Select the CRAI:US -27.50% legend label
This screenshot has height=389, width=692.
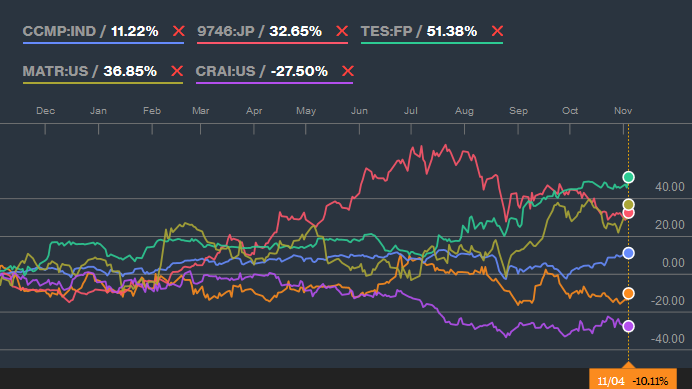pos(262,71)
